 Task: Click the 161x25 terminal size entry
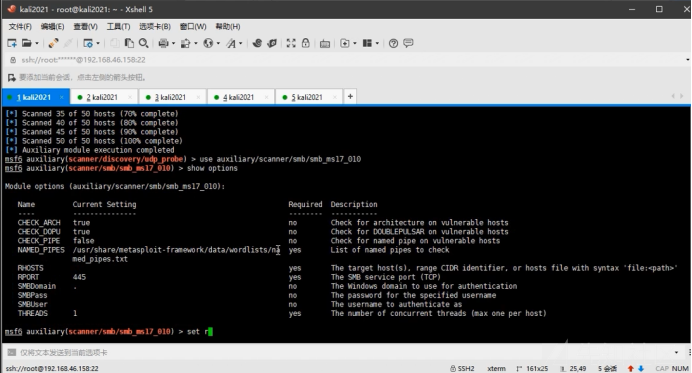pyautogui.click(x=532, y=368)
